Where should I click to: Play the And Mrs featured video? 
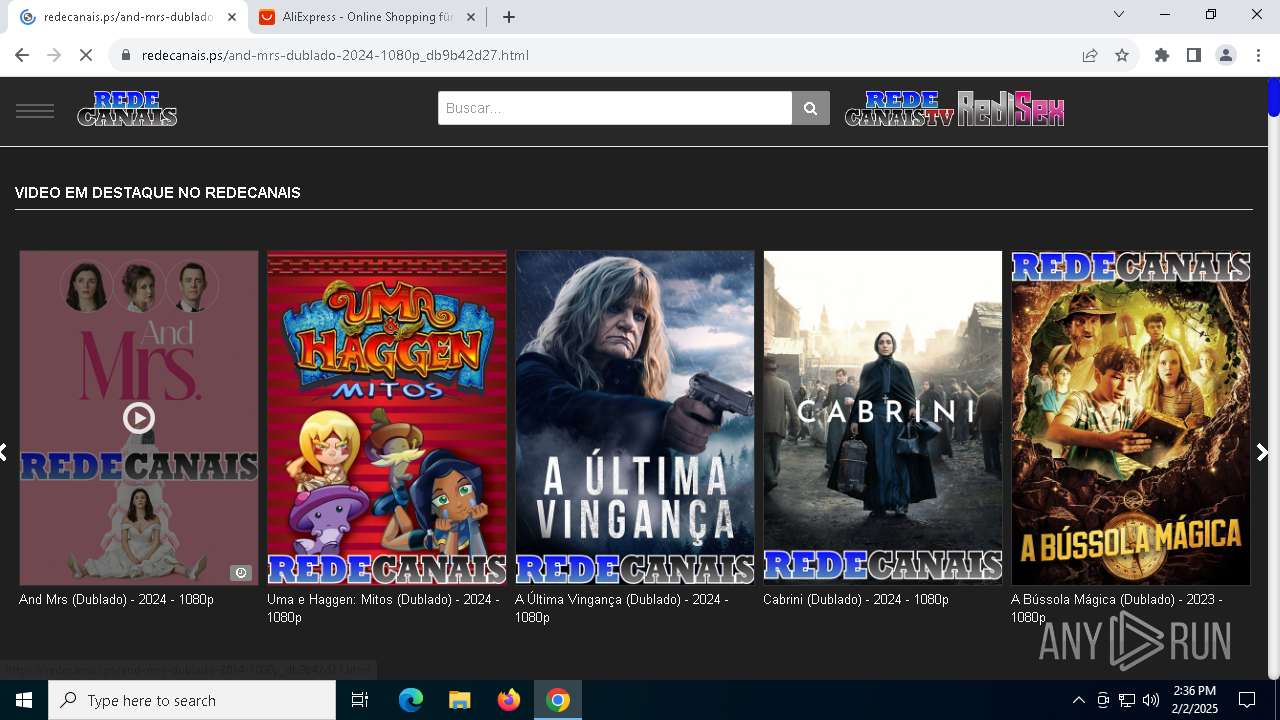tap(139, 417)
